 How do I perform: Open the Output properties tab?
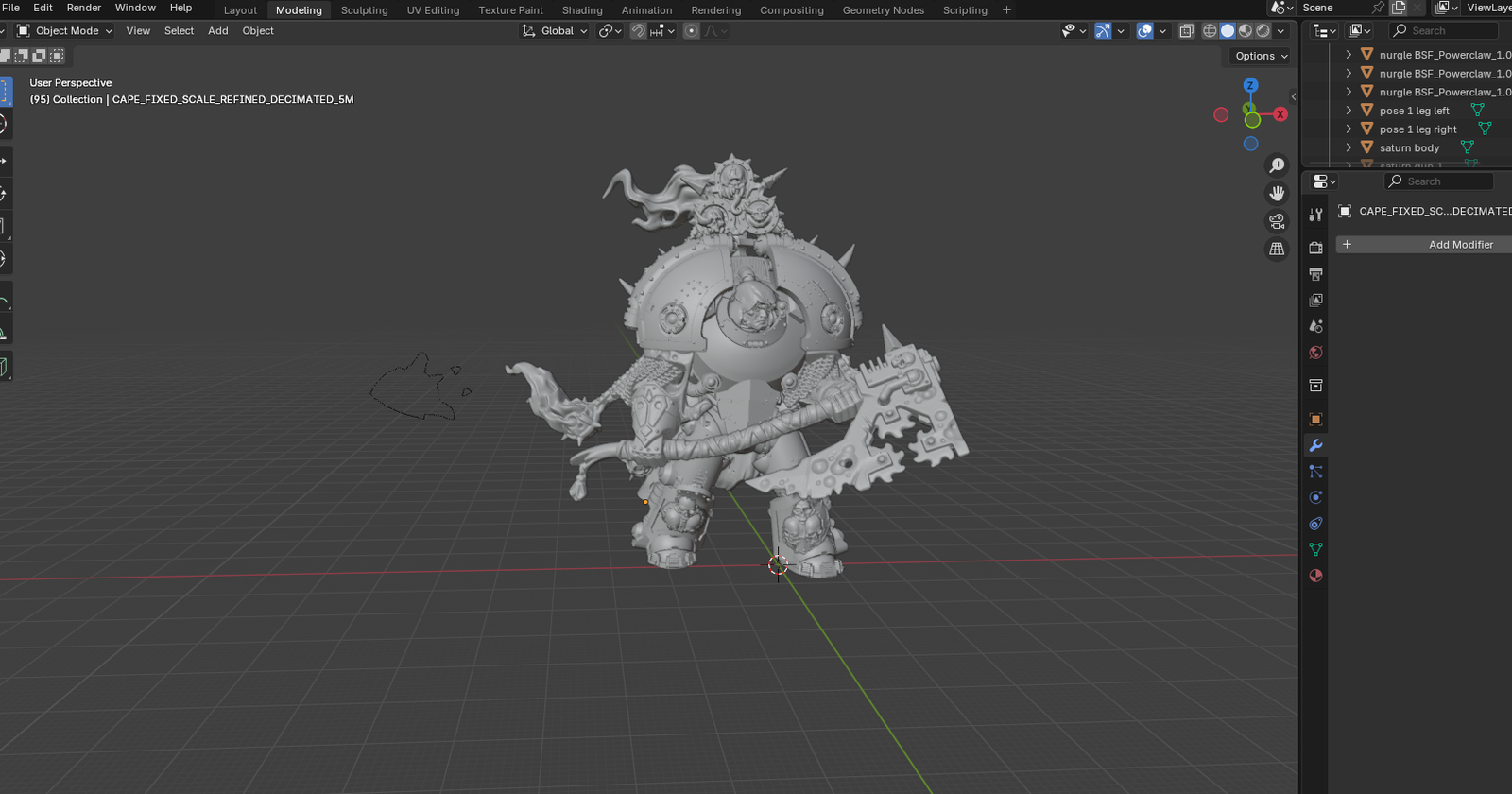[1315, 274]
